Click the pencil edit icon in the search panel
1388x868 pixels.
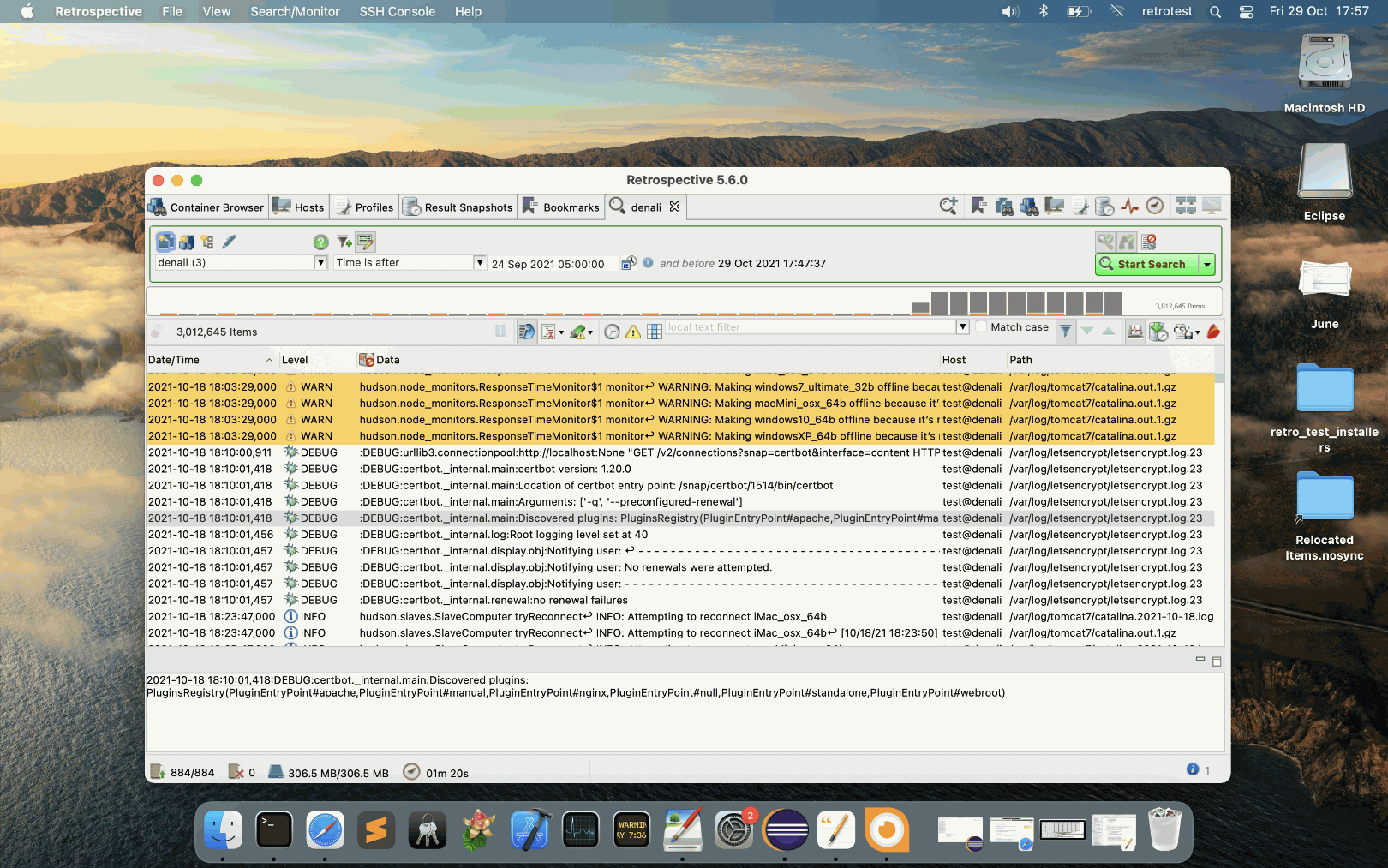click(229, 242)
